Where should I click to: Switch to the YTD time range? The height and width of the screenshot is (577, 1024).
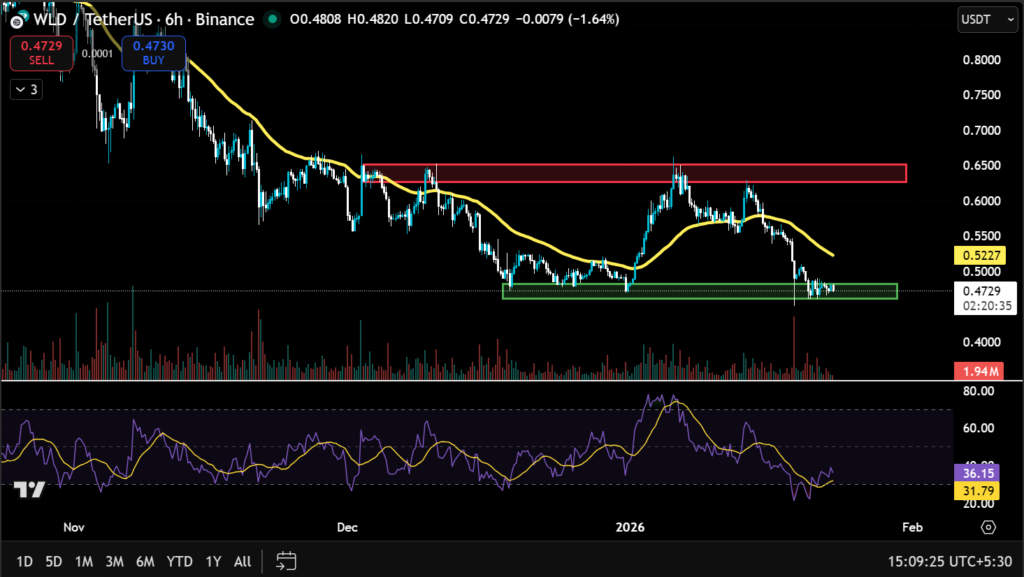coord(180,561)
